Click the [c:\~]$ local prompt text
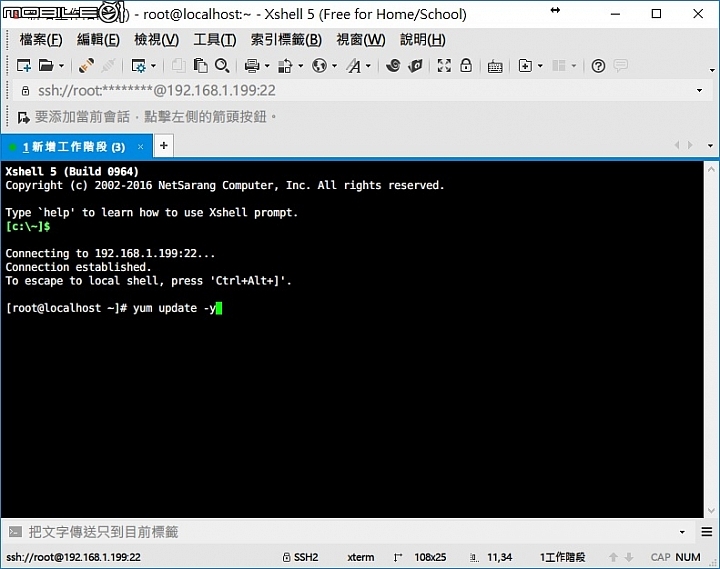Image resolution: width=720 pixels, height=569 pixels. pos(28,226)
